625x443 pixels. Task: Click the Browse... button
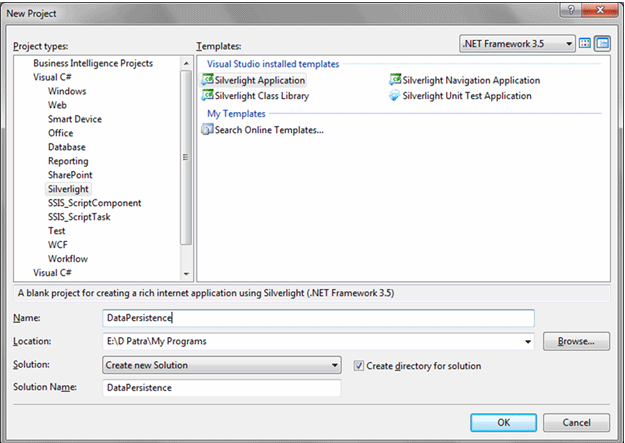pos(576,341)
